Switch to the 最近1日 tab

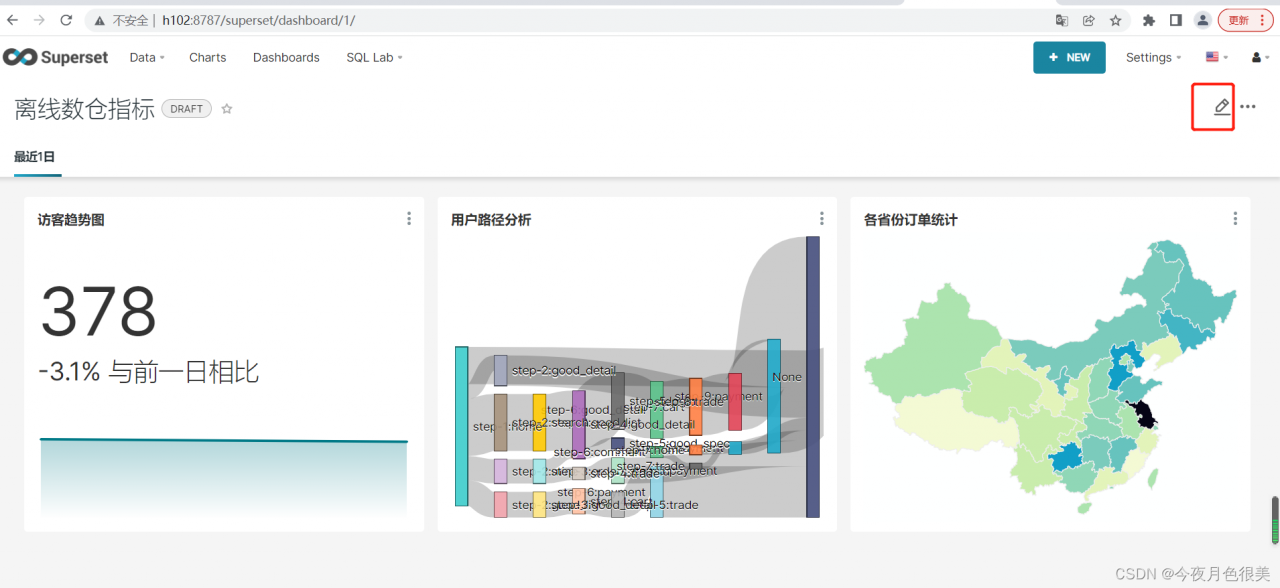(36, 156)
